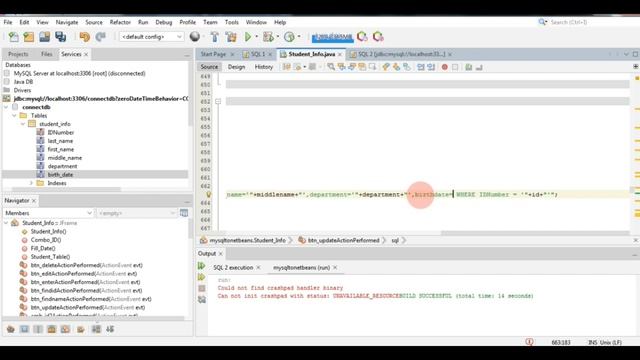Open dropdown arrow next to Debug Project
The image size is (640, 360).
278,37
